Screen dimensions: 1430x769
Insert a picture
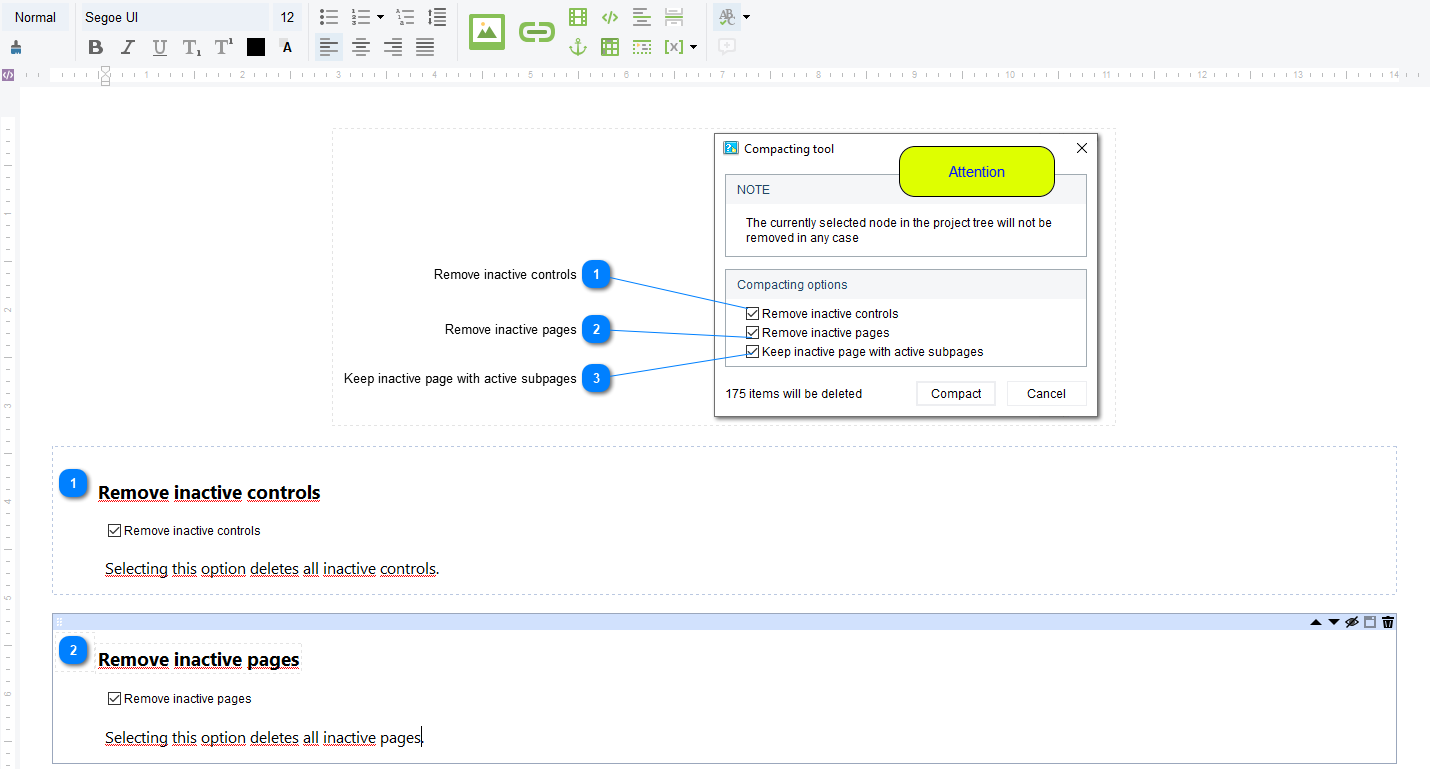coord(487,32)
